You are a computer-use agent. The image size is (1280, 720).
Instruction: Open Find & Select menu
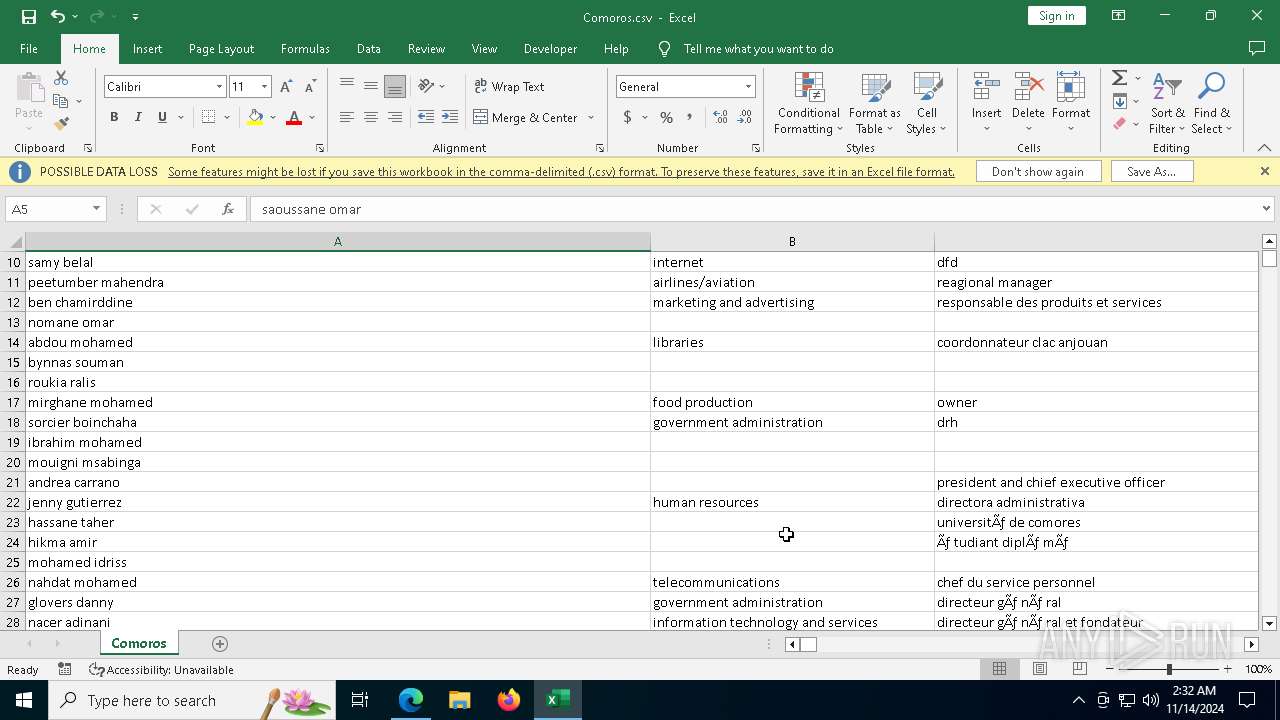[1211, 103]
